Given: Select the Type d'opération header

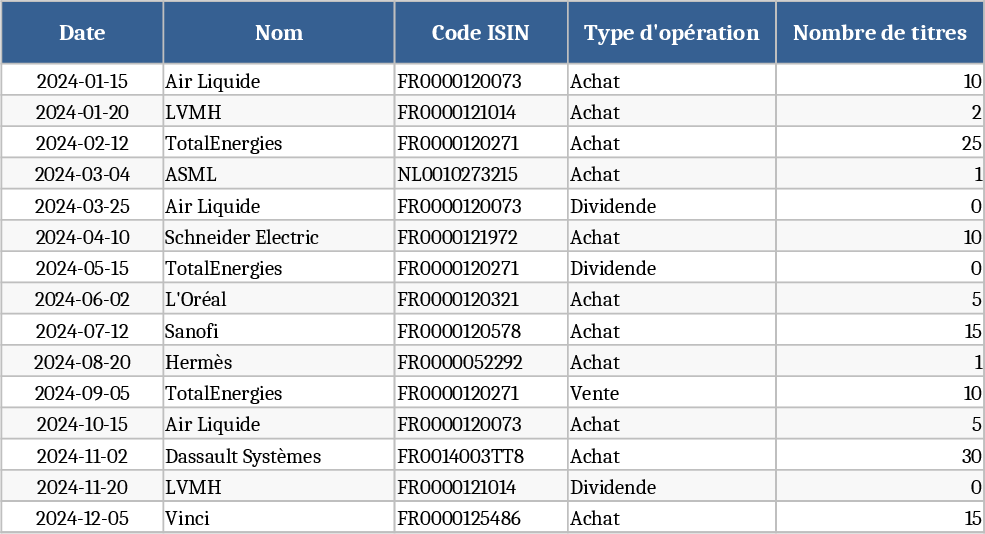Looking at the screenshot, I should tap(671, 33).
